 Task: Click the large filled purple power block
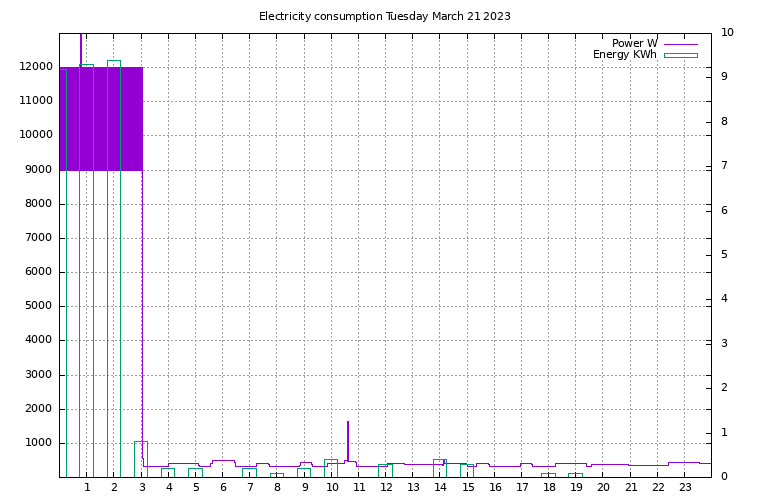(x=101, y=119)
